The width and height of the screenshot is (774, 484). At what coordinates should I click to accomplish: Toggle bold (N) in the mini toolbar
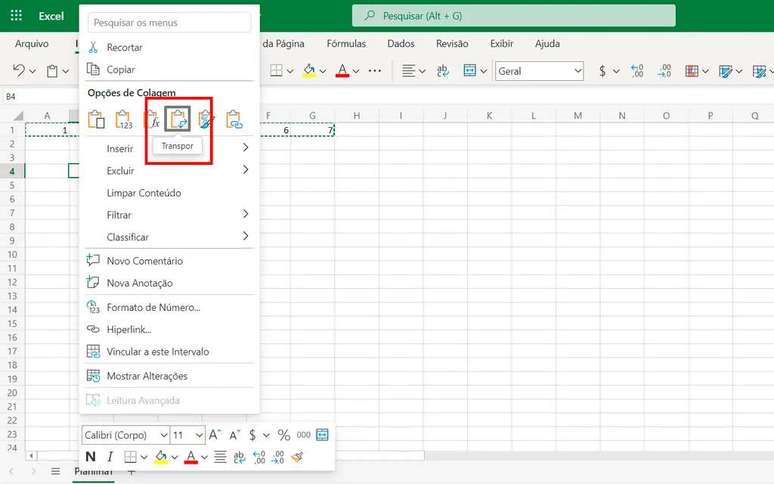point(91,457)
